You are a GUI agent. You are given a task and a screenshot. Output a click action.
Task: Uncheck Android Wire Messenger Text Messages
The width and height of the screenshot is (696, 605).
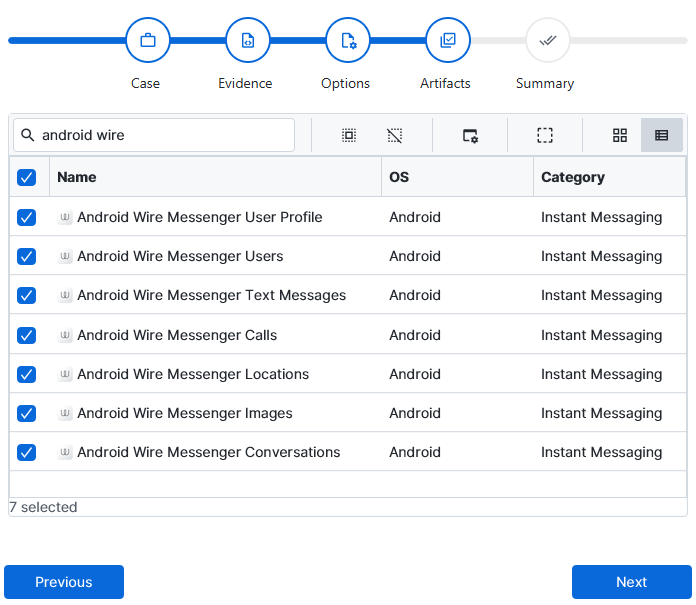pos(27,296)
